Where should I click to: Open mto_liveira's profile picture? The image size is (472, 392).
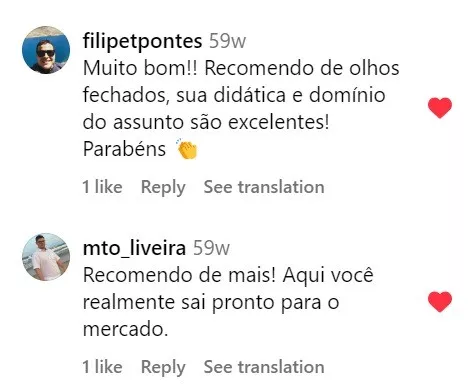coord(46,257)
